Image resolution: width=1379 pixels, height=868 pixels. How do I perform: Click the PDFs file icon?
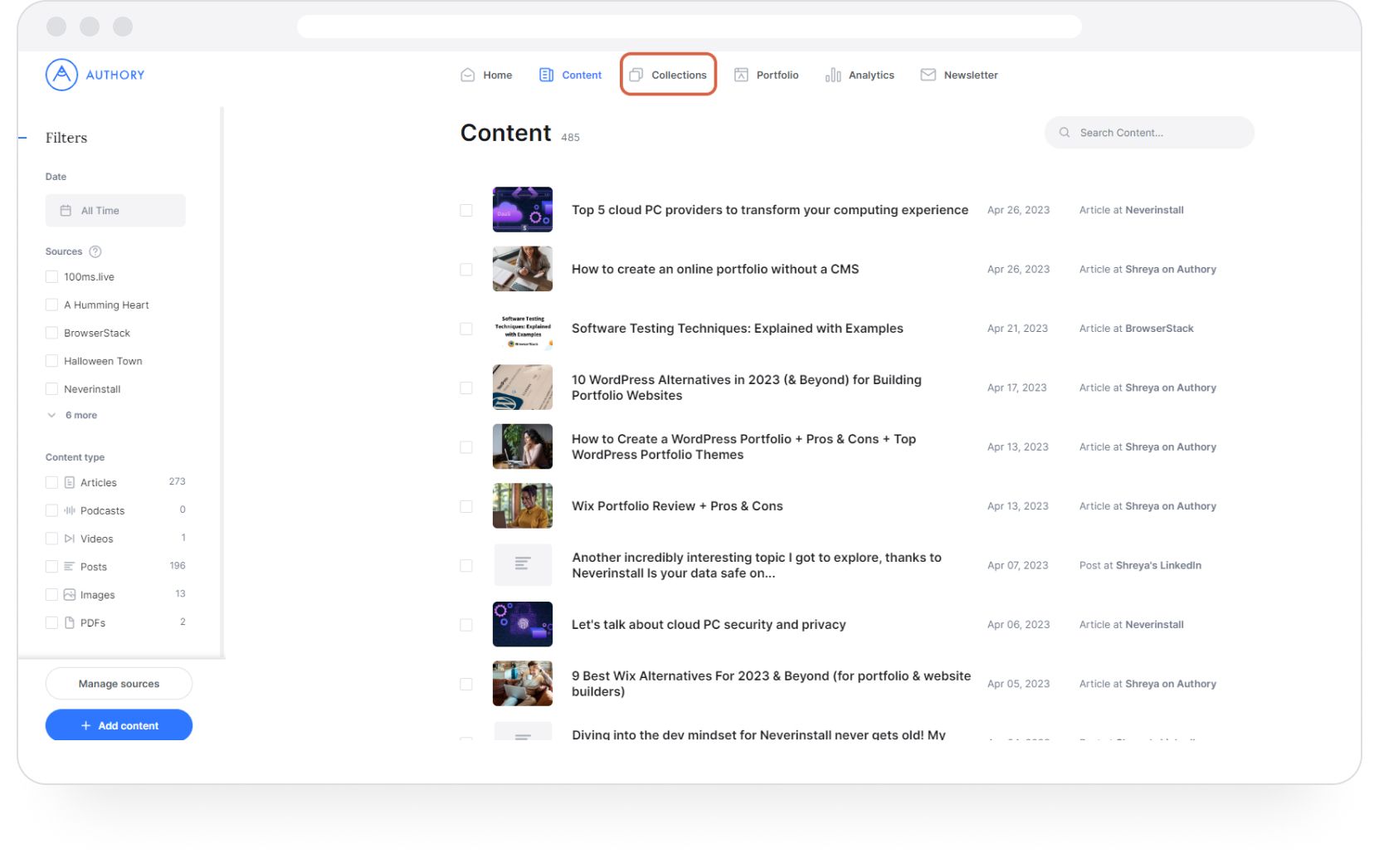(70, 622)
